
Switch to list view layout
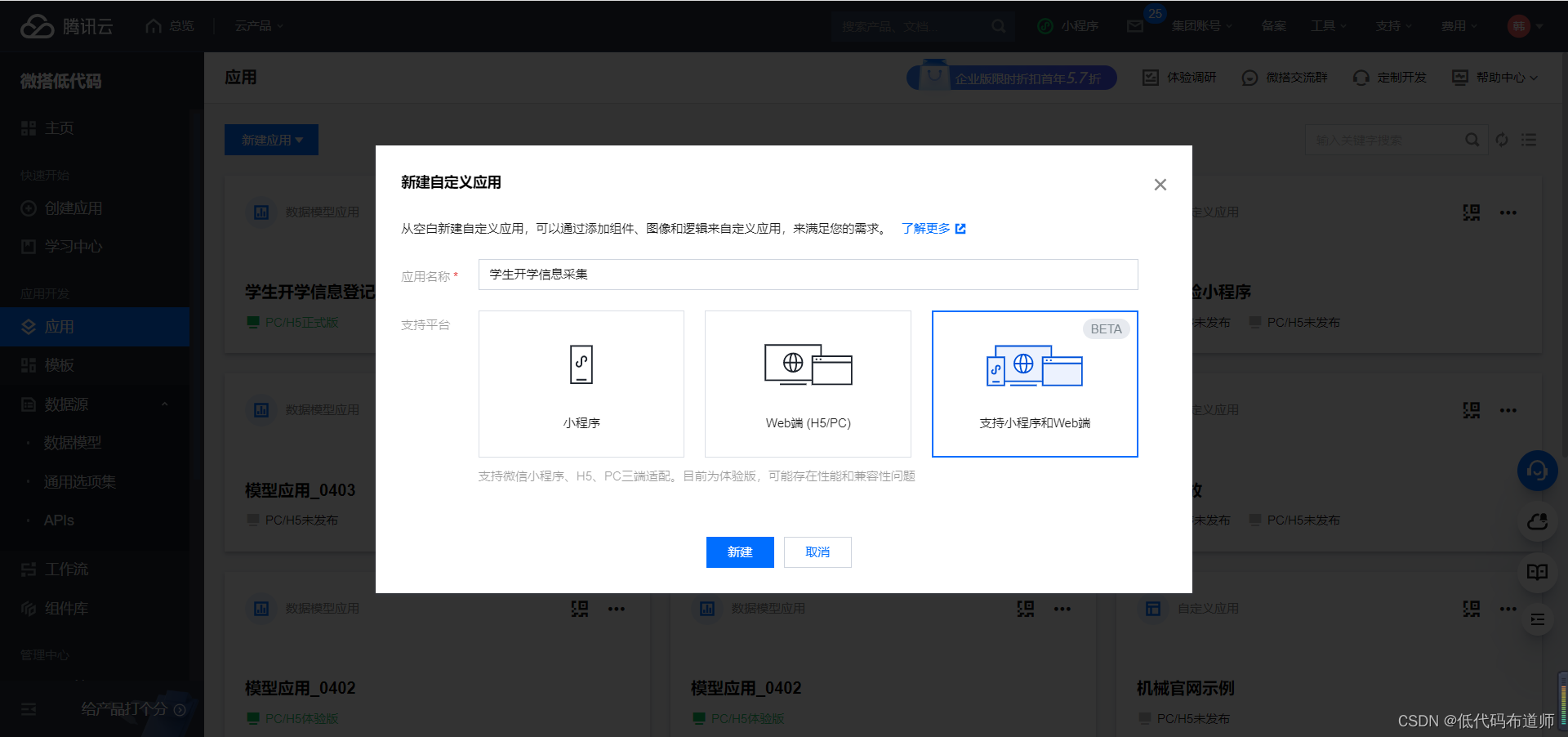1529,140
